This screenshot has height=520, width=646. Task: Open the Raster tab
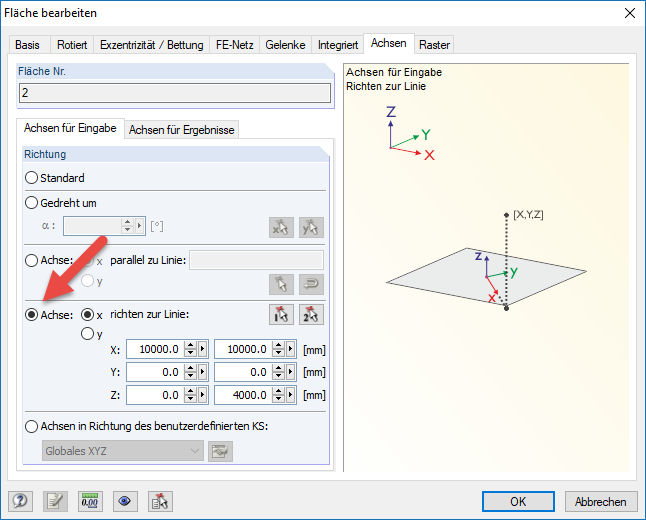pos(434,45)
